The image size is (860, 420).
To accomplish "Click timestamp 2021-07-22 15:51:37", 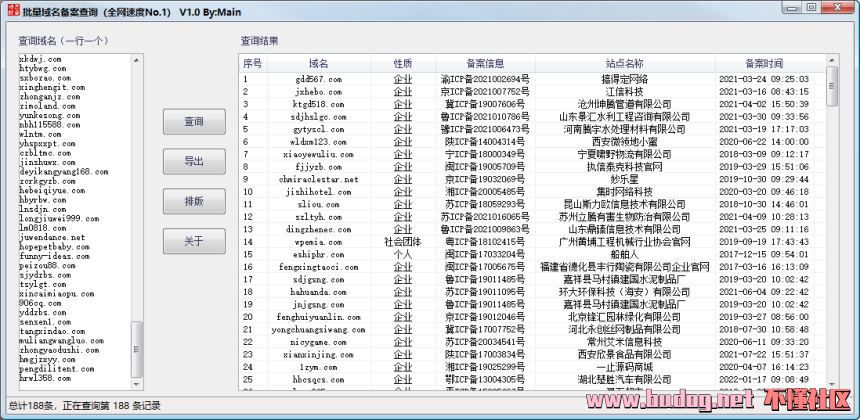I will tap(764, 355).
